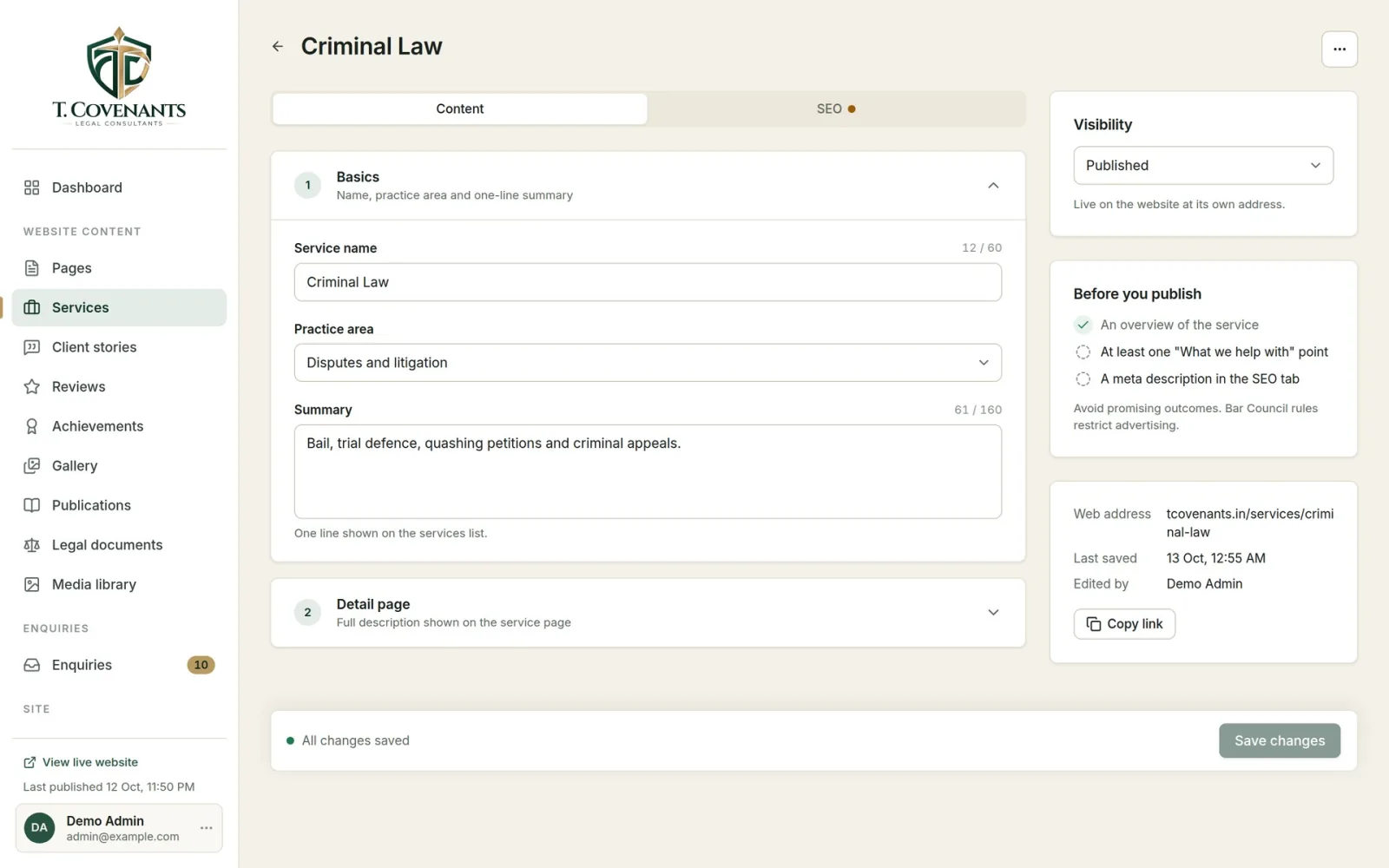
Task: Click the Enquiries count badge 10
Action: click(x=201, y=665)
